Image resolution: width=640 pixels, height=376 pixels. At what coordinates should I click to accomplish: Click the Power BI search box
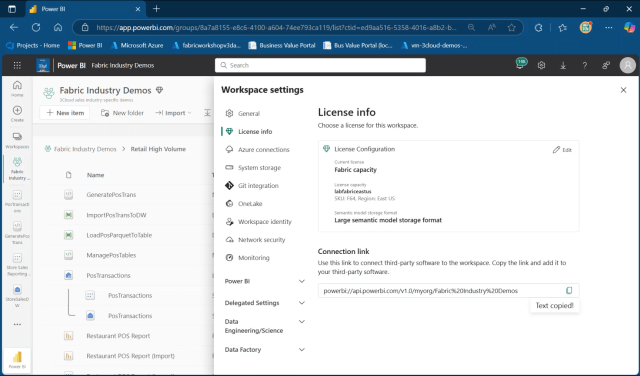click(320, 65)
